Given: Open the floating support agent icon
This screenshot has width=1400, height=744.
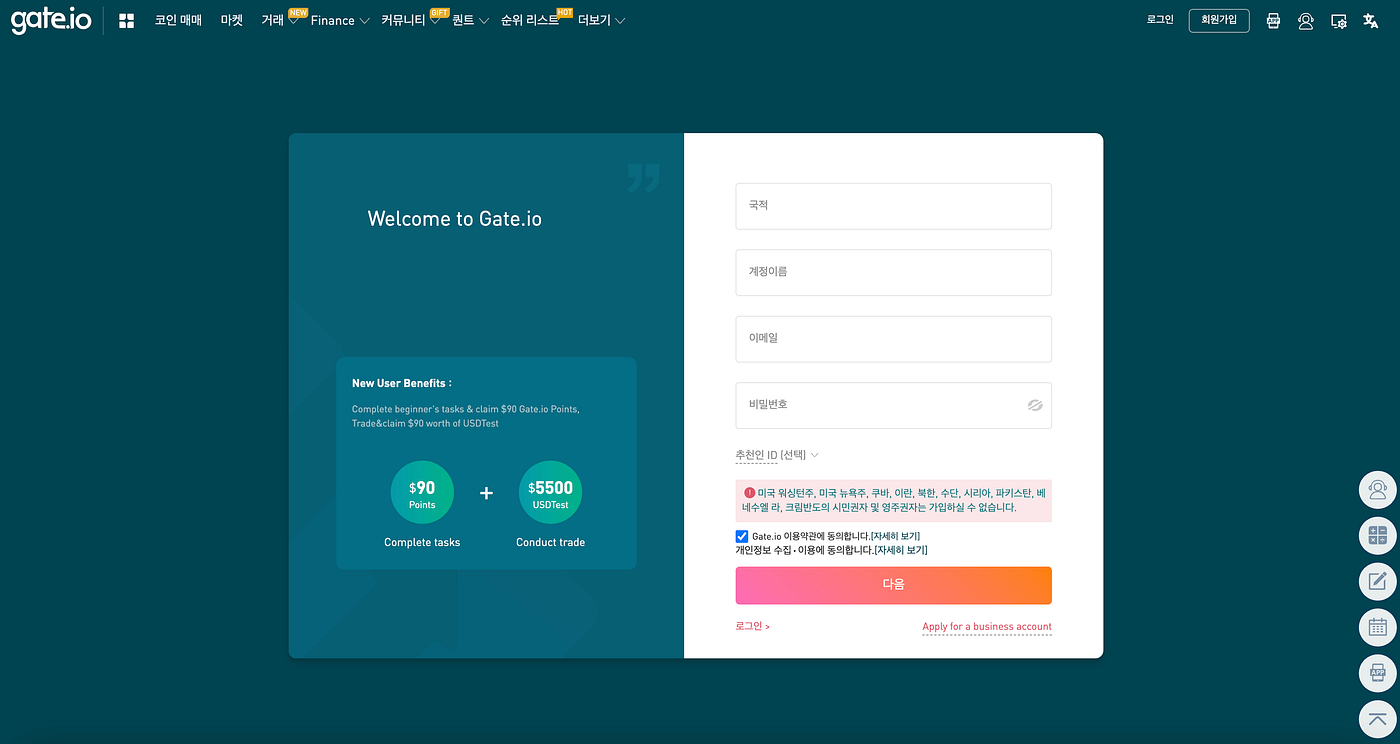Looking at the screenshot, I should (1377, 490).
